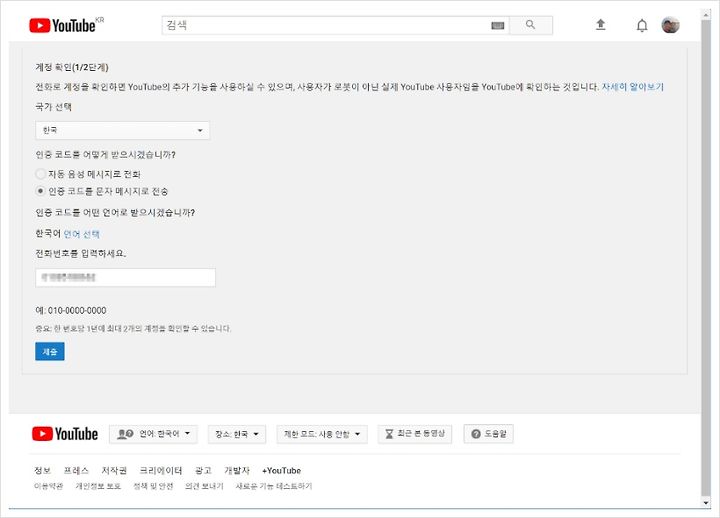Click the blue 제출 submit button
The height and width of the screenshot is (518, 720).
click(50, 351)
